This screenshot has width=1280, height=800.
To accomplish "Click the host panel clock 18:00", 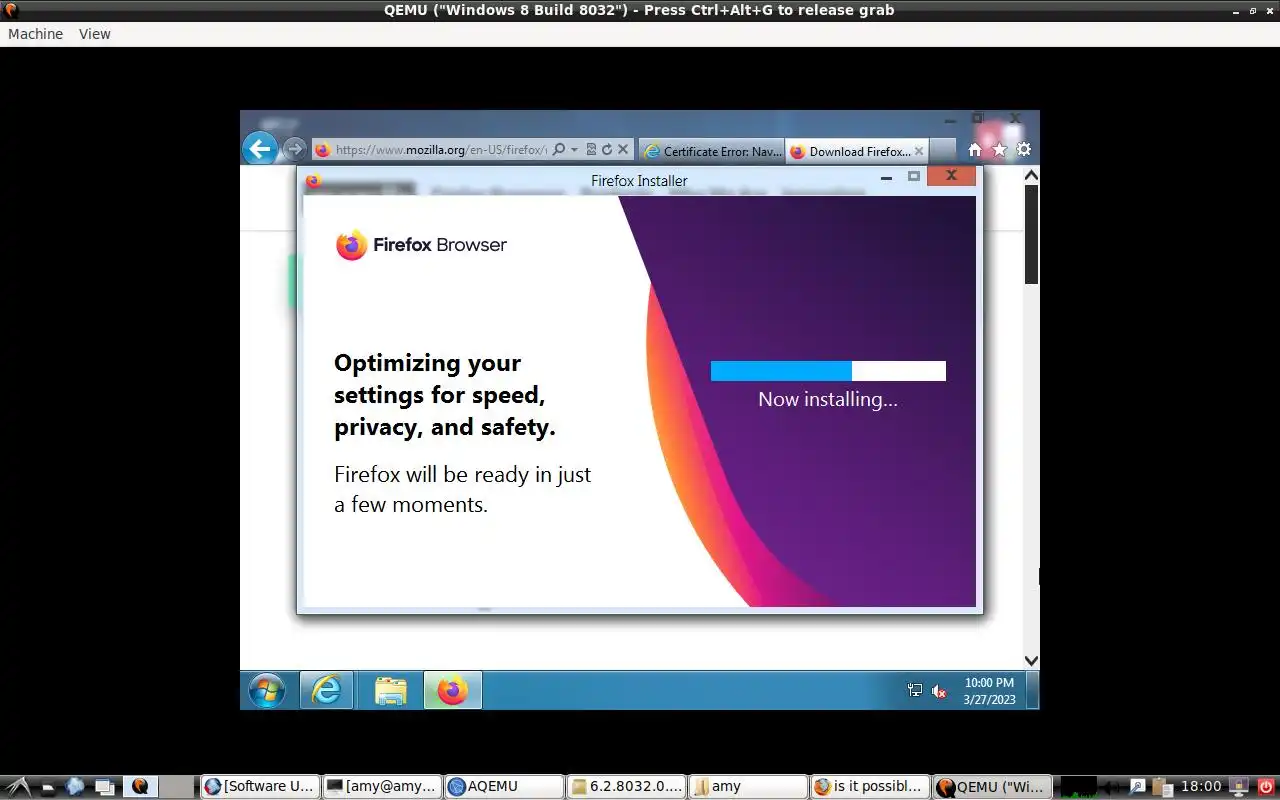I will (1201, 787).
